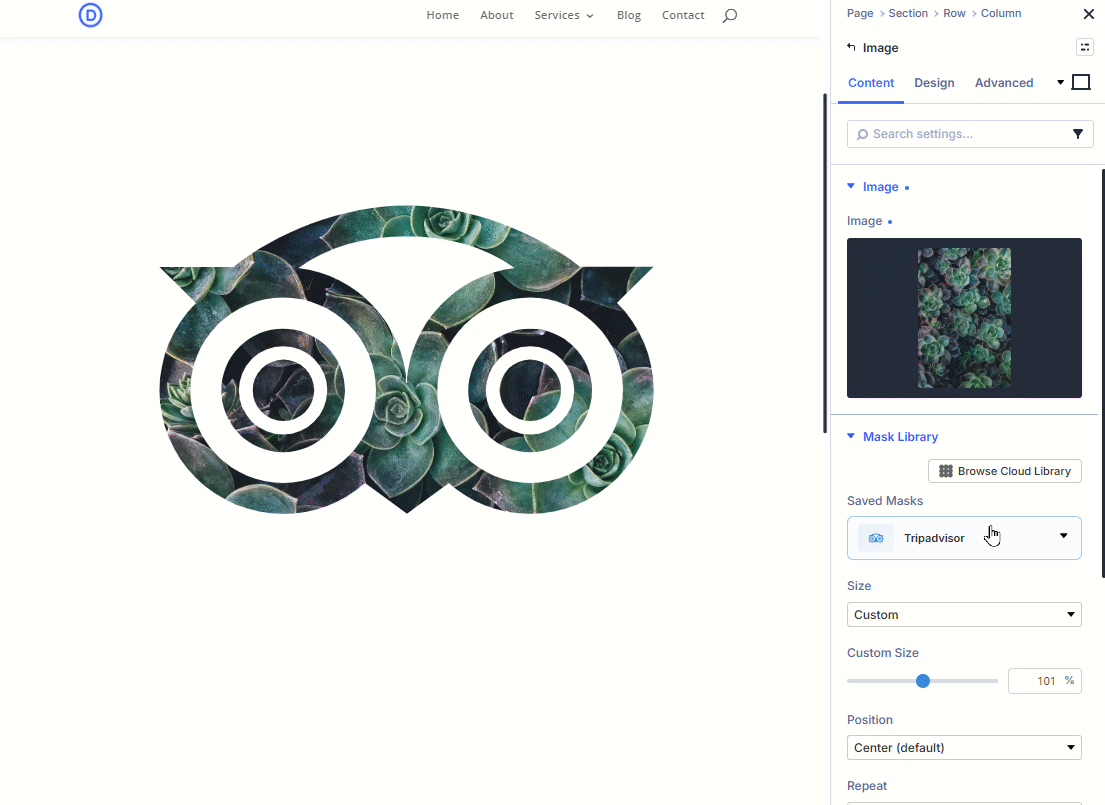Click the "Position" label

[870, 720]
